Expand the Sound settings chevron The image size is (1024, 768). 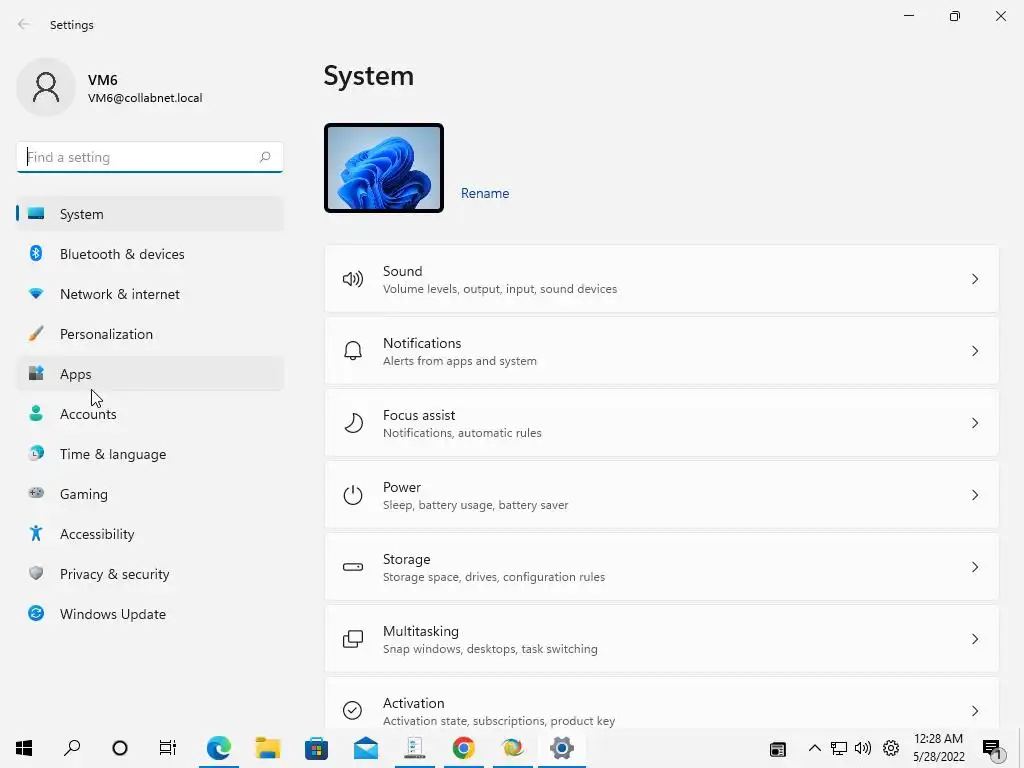[x=974, y=280]
